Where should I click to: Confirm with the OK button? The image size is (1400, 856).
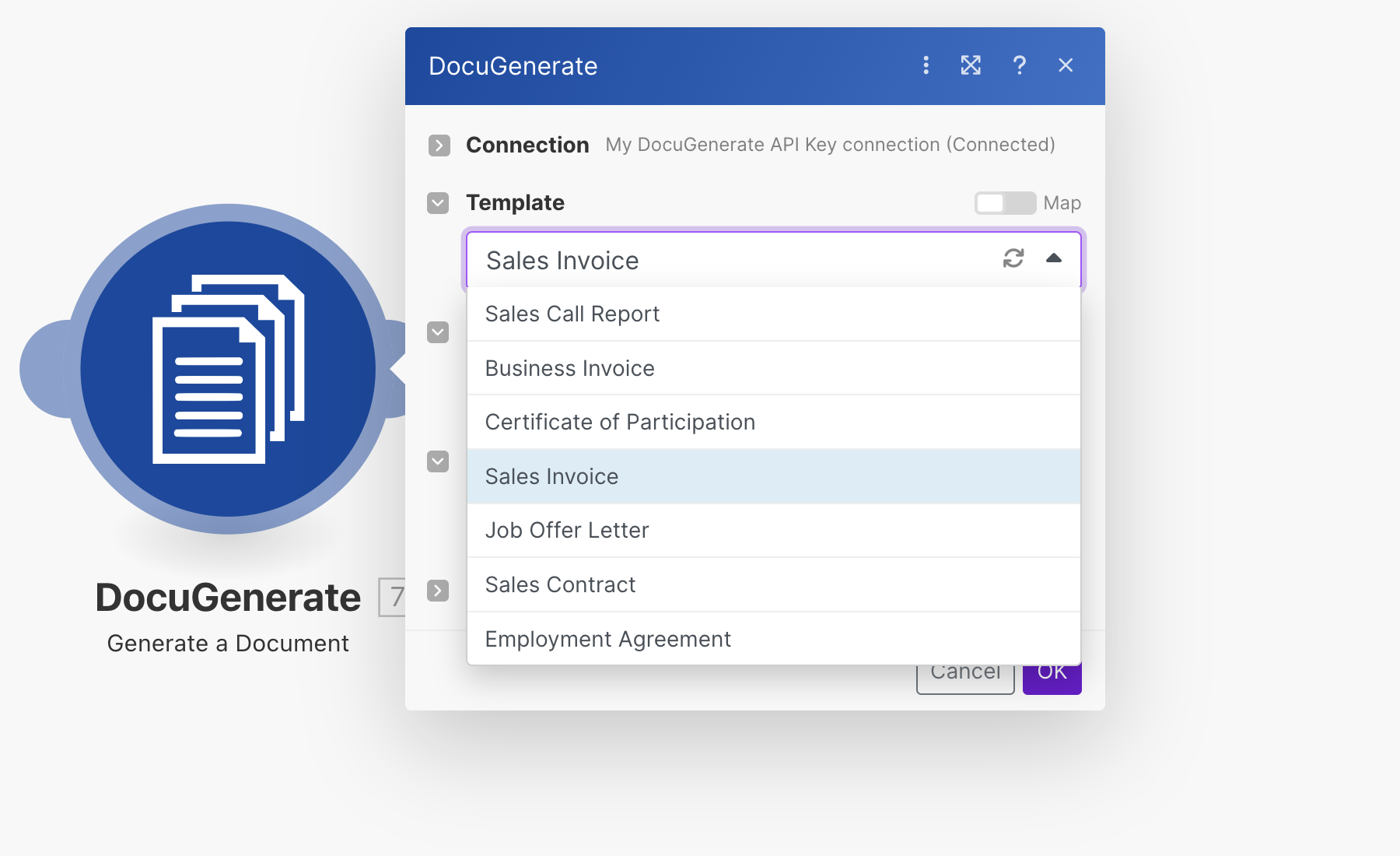1052,679
